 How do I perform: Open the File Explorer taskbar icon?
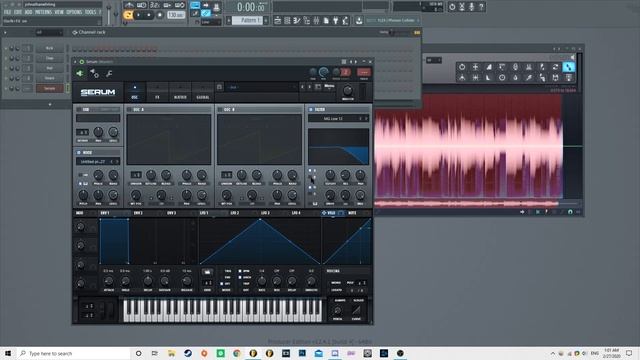[x=171, y=353]
